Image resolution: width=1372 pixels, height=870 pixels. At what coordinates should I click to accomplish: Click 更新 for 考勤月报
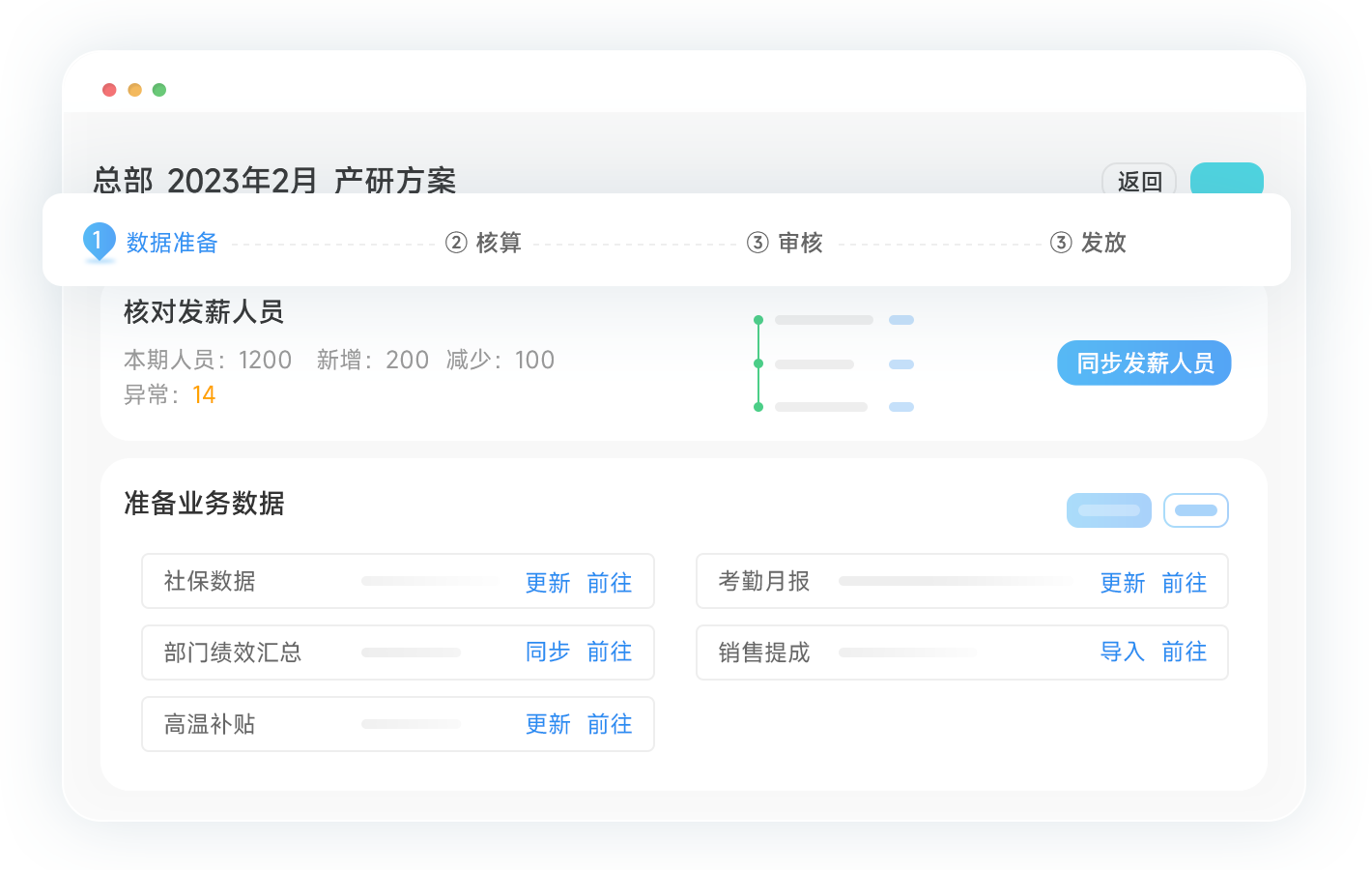(x=1123, y=583)
